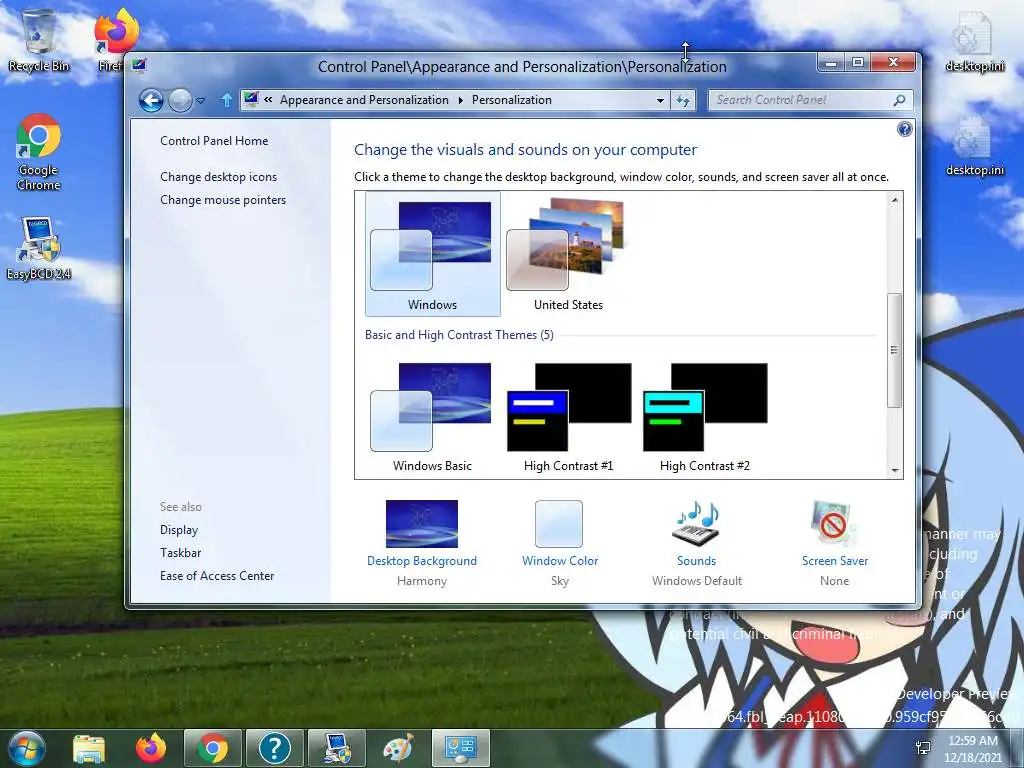Click the Control Panel icon in address bar

click(x=251, y=99)
